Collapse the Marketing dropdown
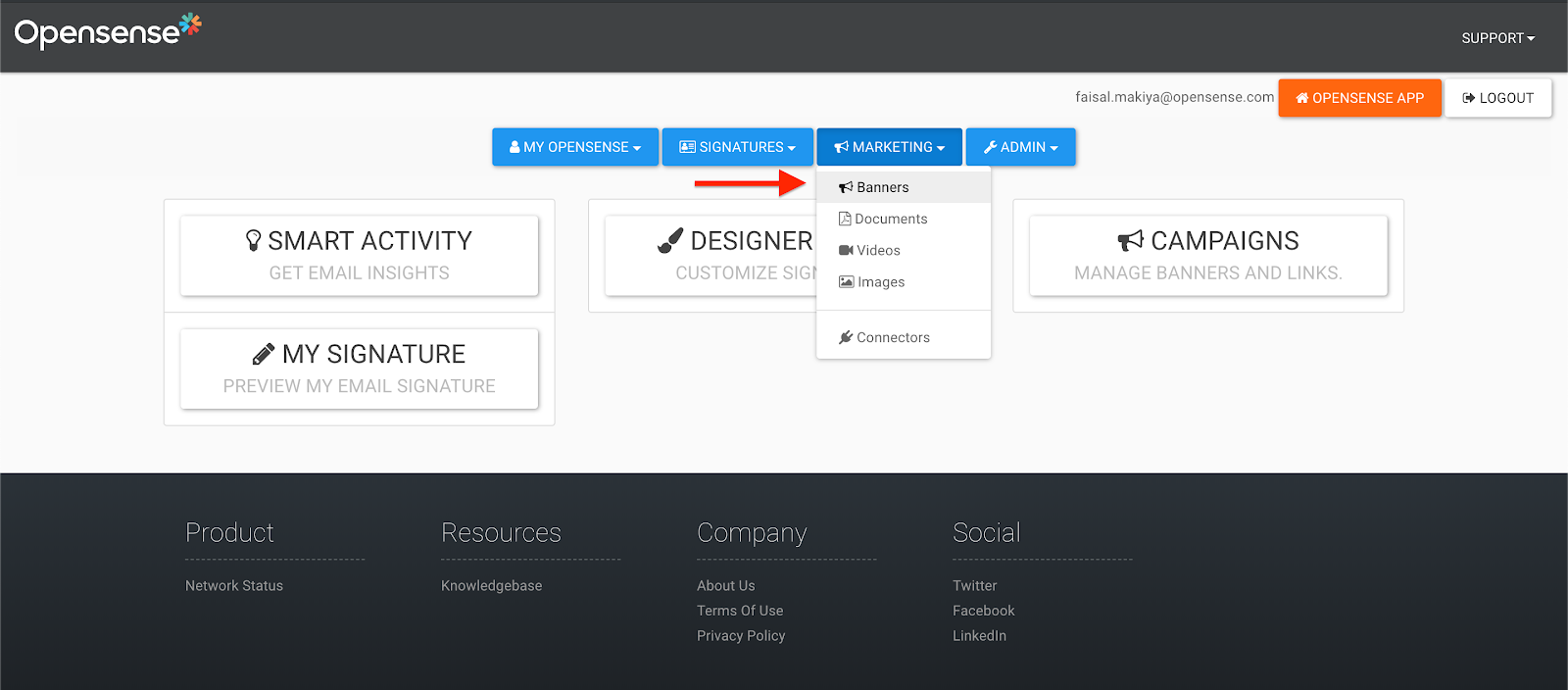Screen dimensions: 1568x690 (890, 147)
